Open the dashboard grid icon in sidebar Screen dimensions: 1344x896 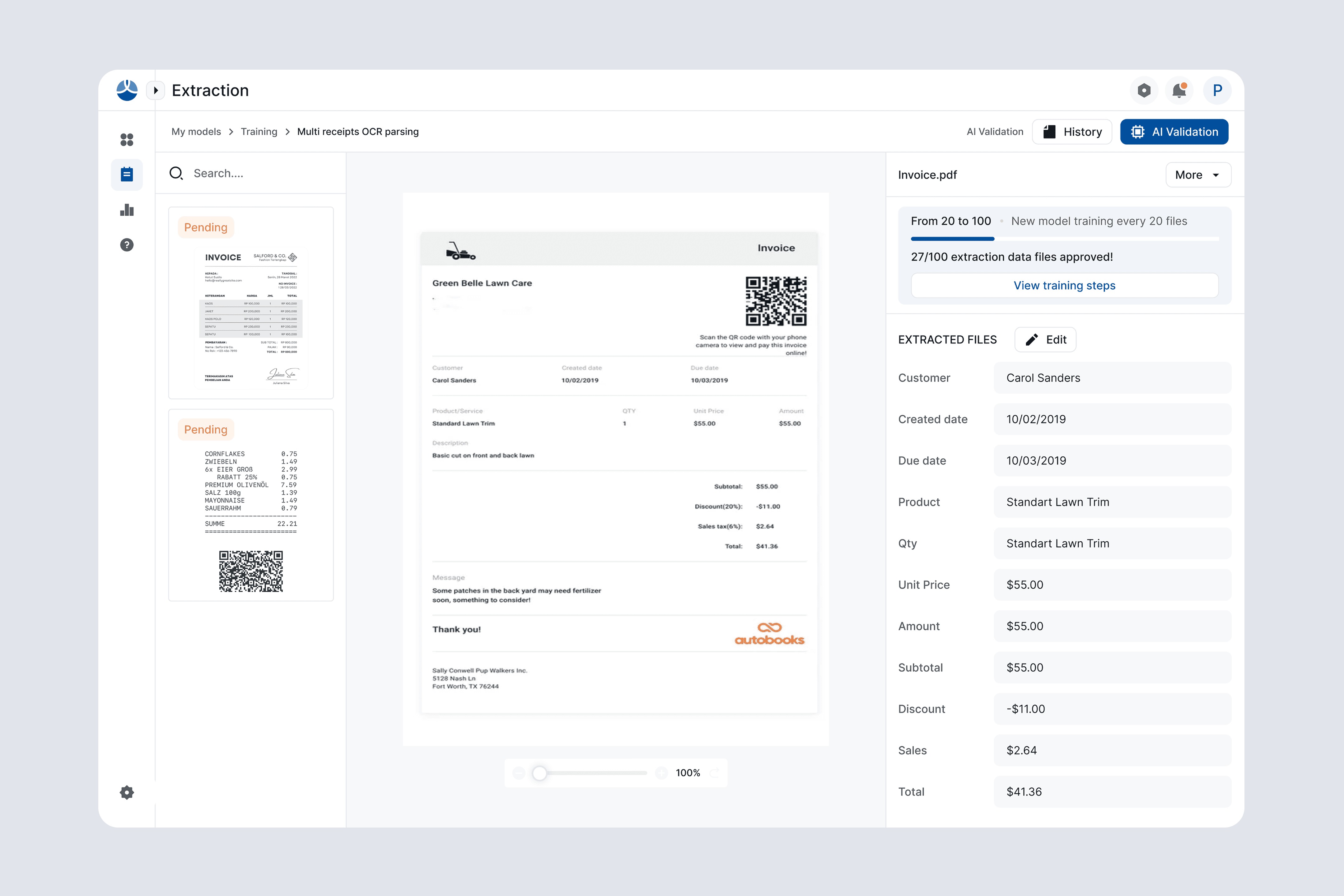click(x=127, y=139)
